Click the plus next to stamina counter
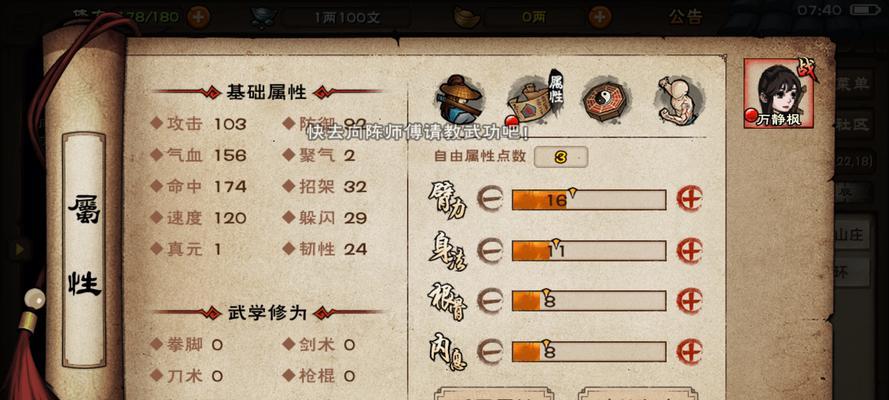889x400 pixels. point(198,17)
